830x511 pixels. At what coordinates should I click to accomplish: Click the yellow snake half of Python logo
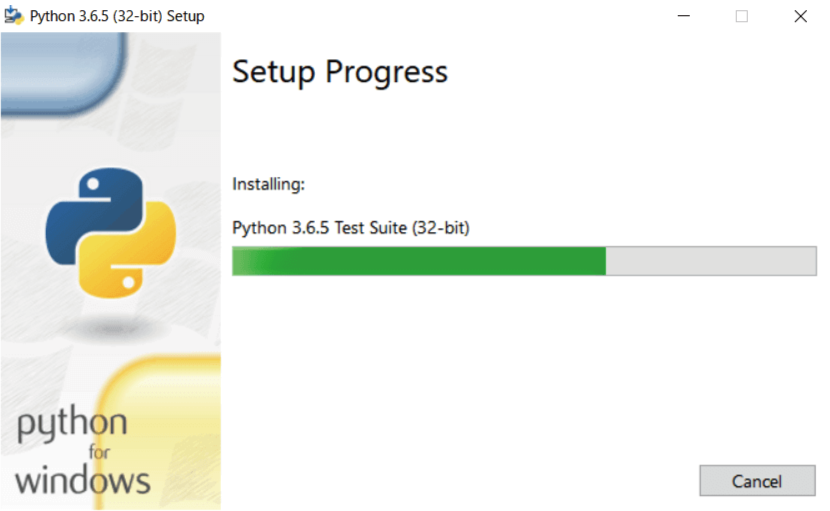130,253
